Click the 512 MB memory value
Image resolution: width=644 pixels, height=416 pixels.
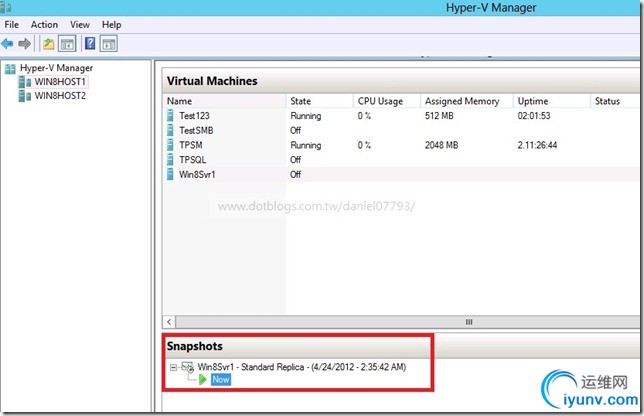(x=439, y=116)
